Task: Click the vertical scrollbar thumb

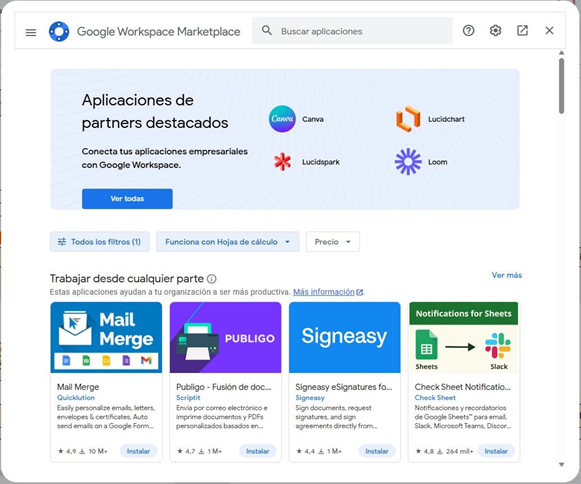Action: point(562,86)
